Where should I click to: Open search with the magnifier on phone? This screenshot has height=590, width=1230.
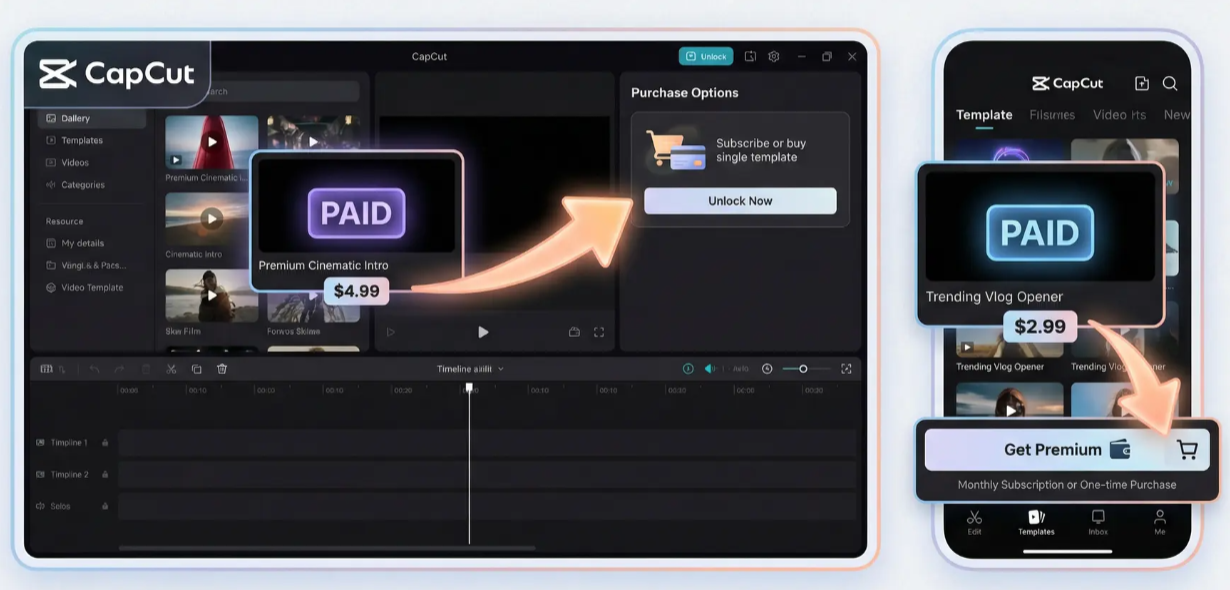pos(1170,84)
